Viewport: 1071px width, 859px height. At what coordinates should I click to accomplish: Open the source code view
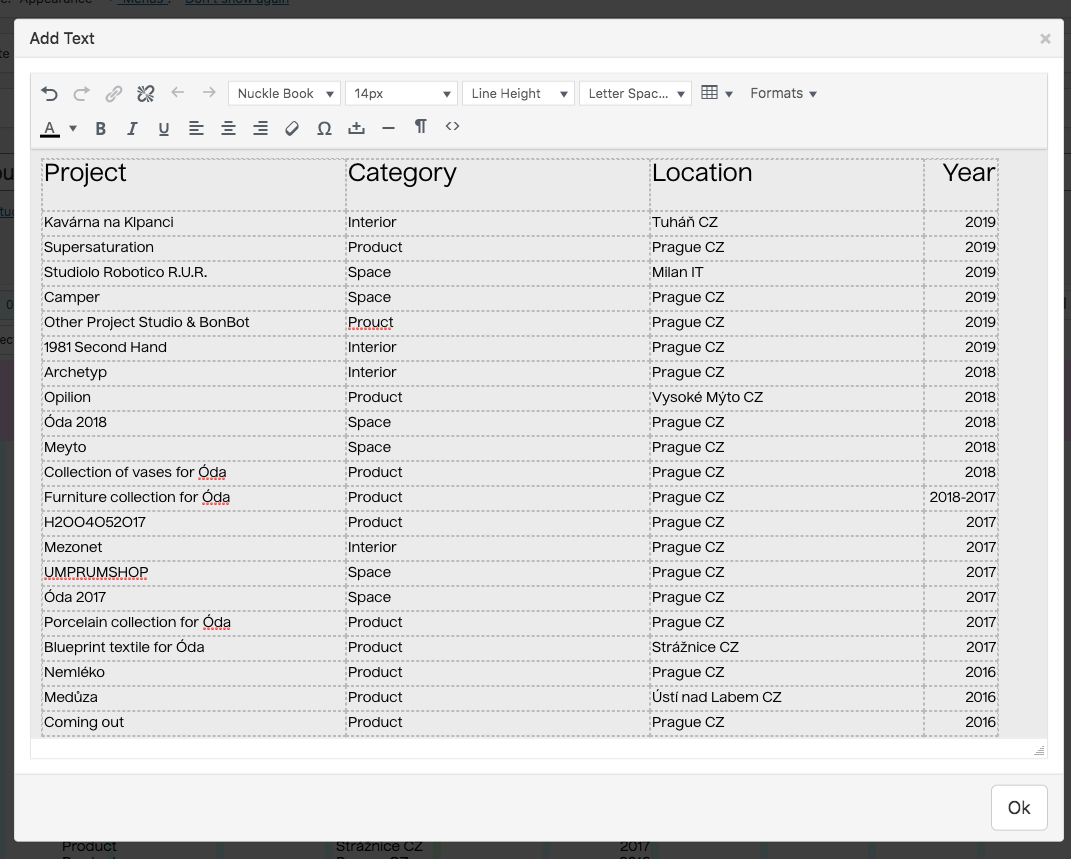click(453, 127)
